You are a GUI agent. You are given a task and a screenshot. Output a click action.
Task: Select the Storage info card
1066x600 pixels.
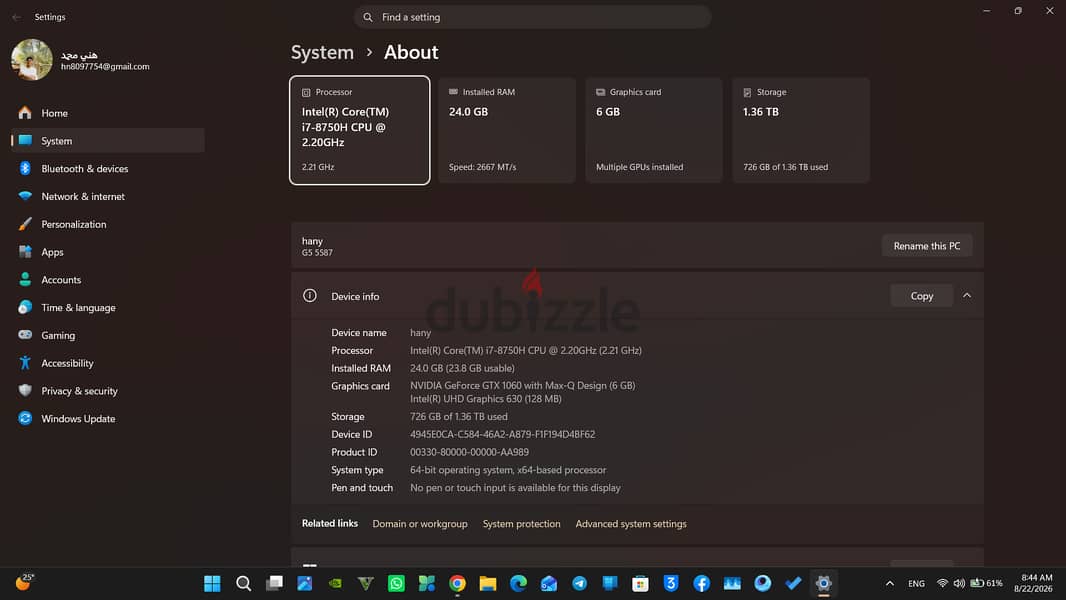(x=801, y=130)
